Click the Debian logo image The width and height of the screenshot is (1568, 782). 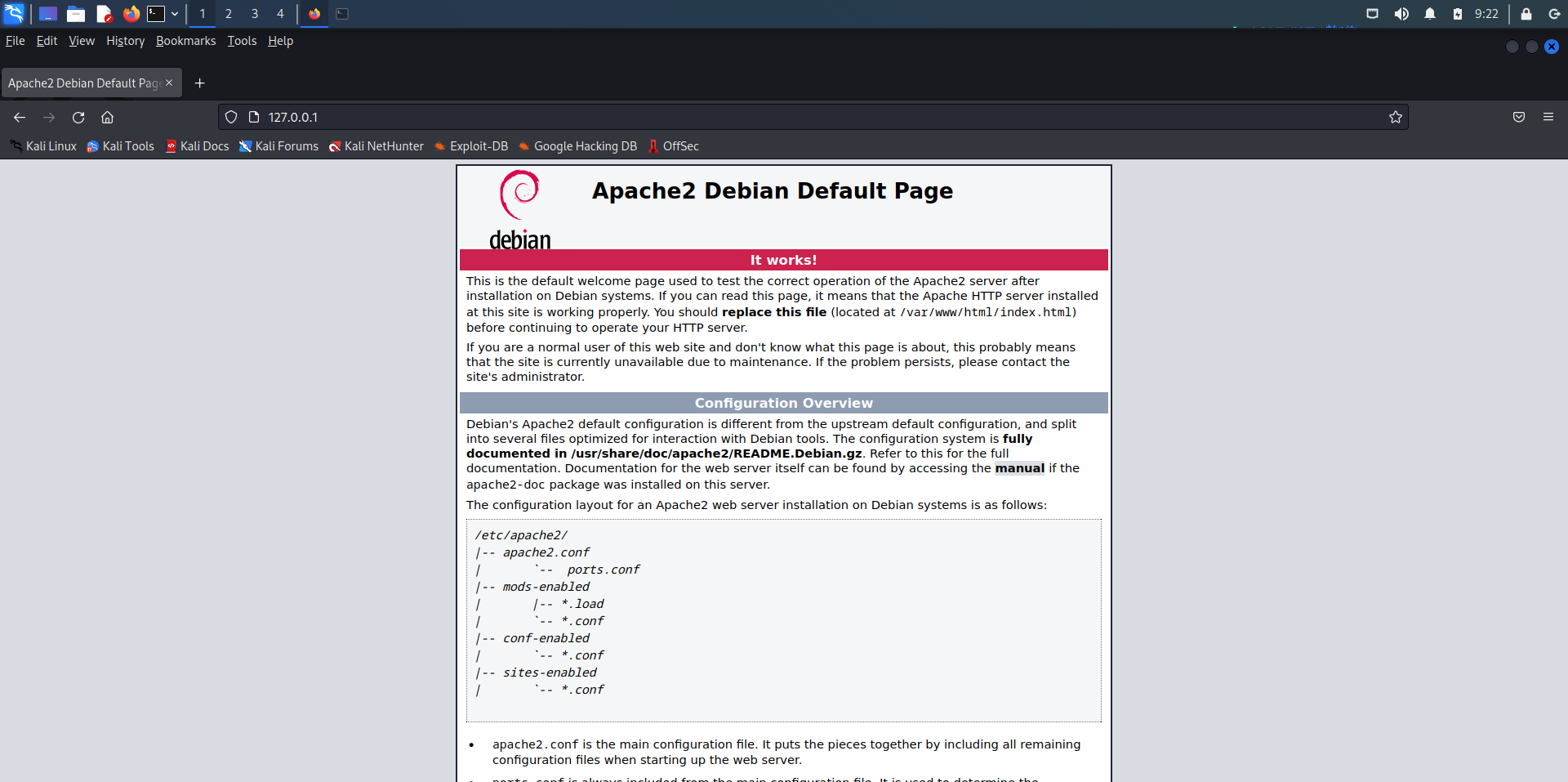tap(520, 209)
